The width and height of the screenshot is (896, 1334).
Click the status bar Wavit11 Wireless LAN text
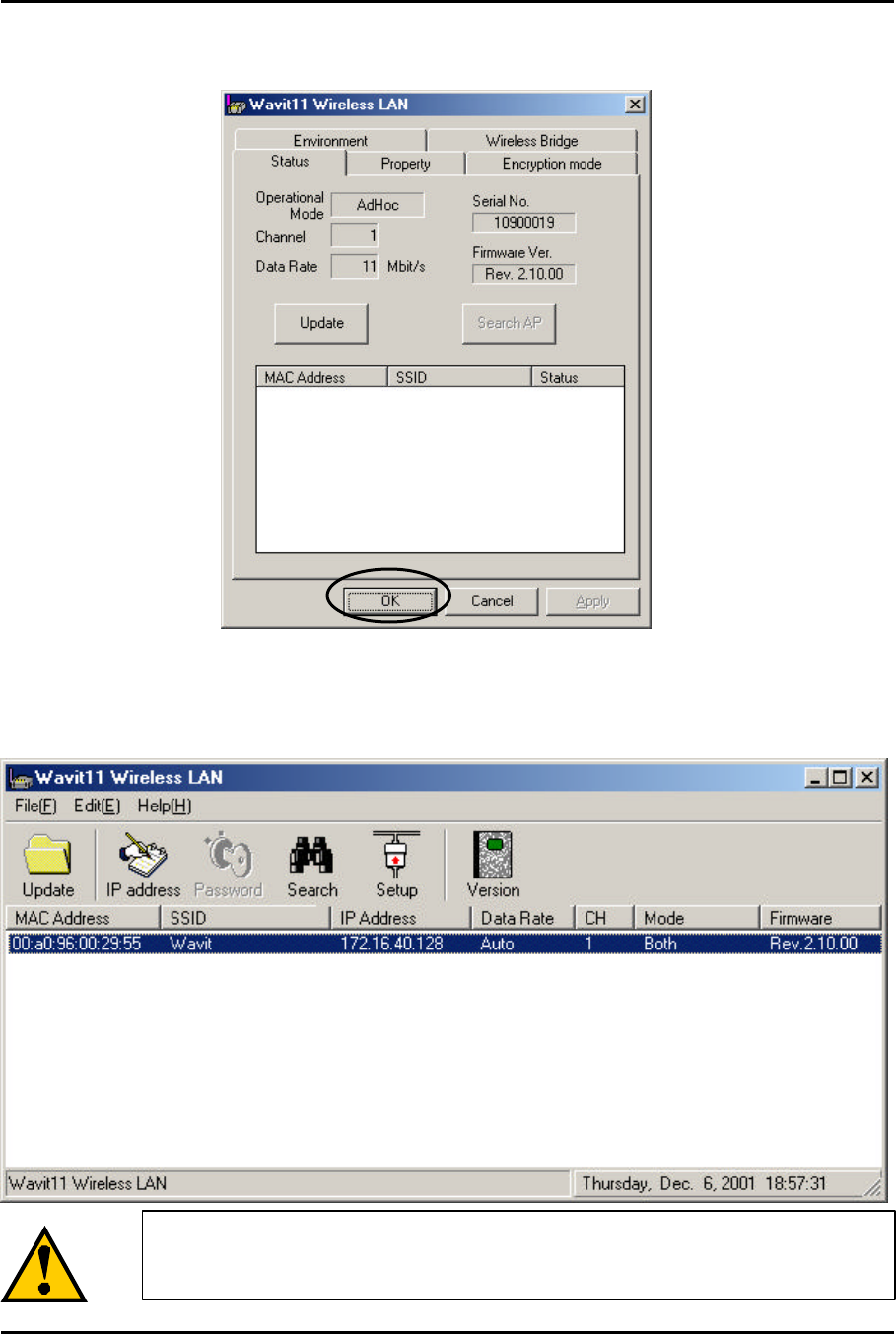coord(88,1183)
